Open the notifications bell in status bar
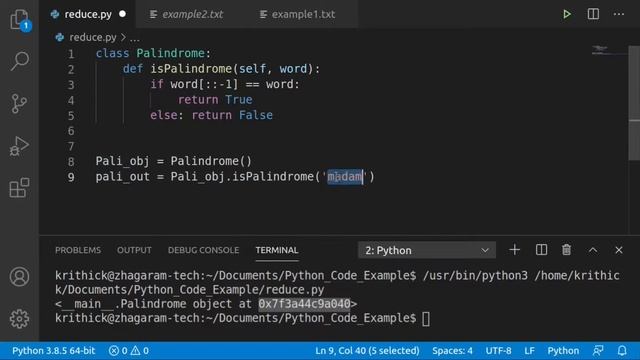640x360 pixels. 622,351
